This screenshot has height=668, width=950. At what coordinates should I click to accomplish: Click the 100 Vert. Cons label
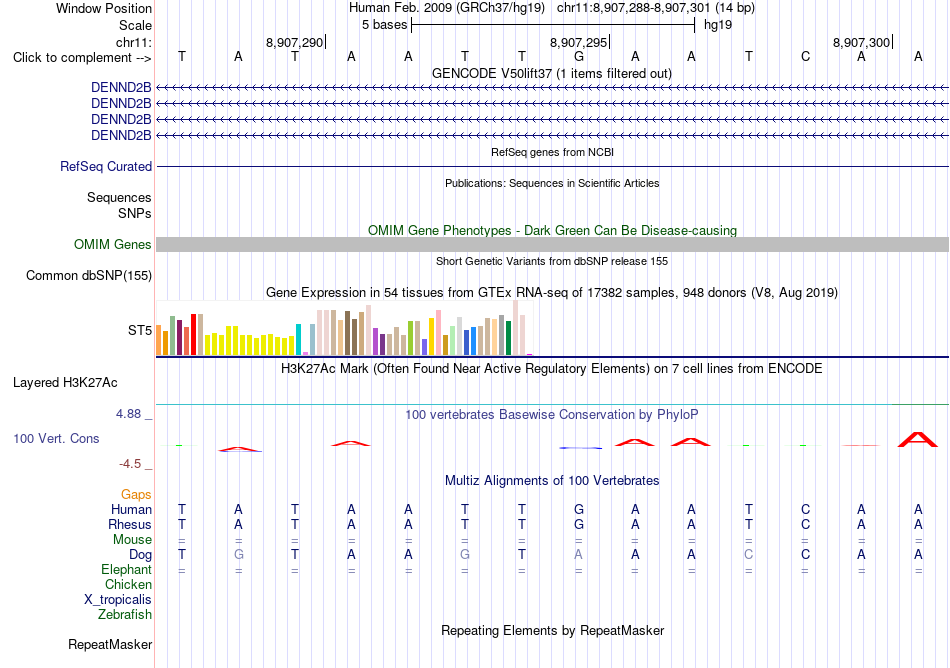click(x=56, y=438)
